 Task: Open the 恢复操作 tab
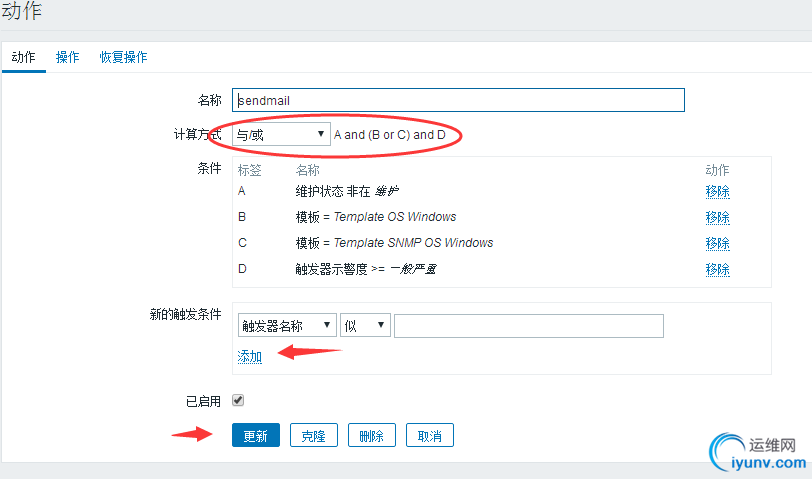point(123,57)
